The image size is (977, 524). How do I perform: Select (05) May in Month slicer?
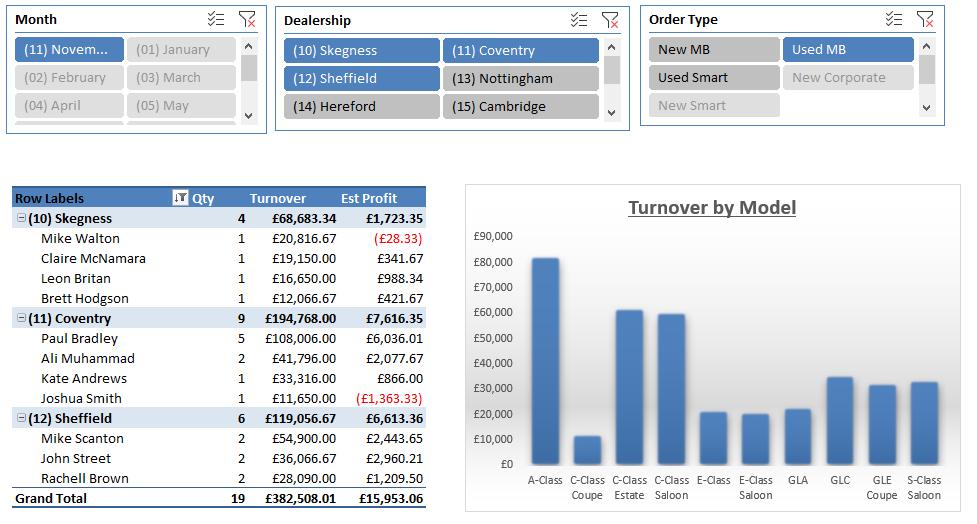(181, 105)
